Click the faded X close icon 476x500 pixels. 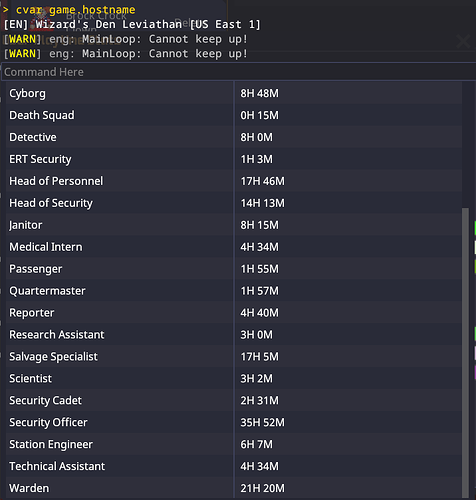coord(463,42)
